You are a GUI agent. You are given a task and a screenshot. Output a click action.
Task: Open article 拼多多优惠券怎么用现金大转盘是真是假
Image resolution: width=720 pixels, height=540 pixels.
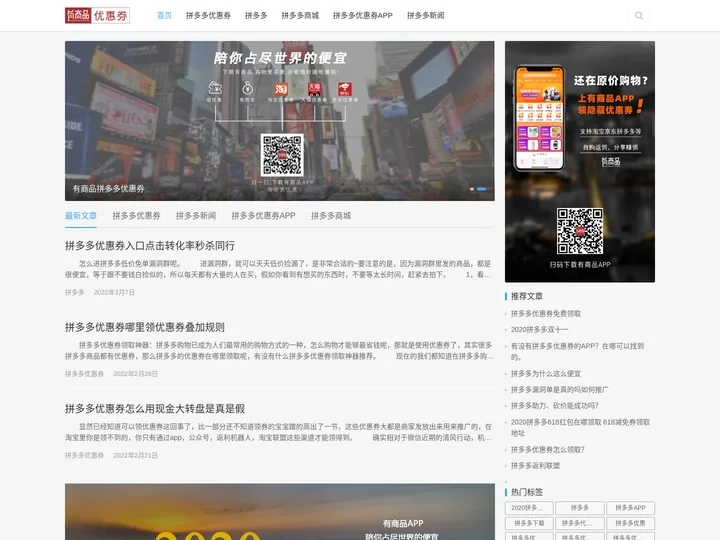click(x=155, y=409)
